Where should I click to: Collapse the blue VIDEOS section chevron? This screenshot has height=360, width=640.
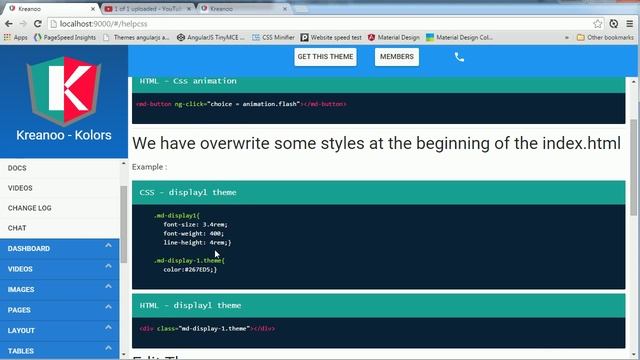coord(108,266)
